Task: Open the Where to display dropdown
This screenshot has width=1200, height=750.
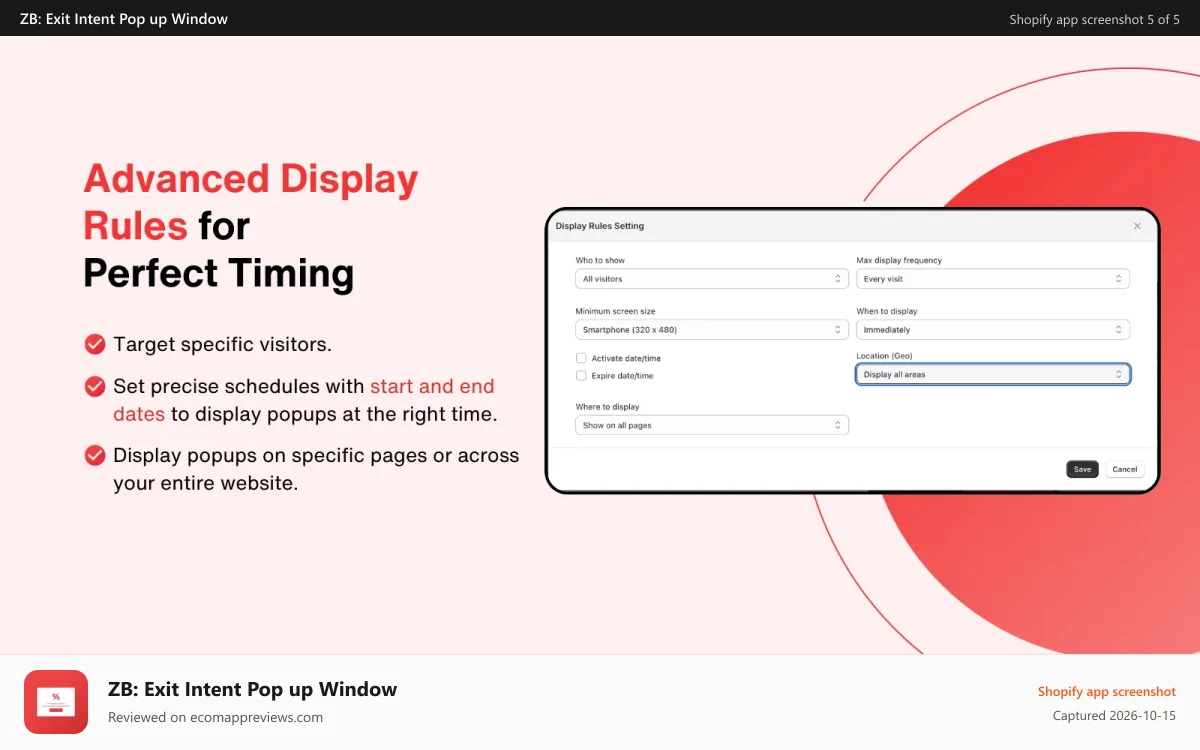Action: pyautogui.click(x=712, y=425)
